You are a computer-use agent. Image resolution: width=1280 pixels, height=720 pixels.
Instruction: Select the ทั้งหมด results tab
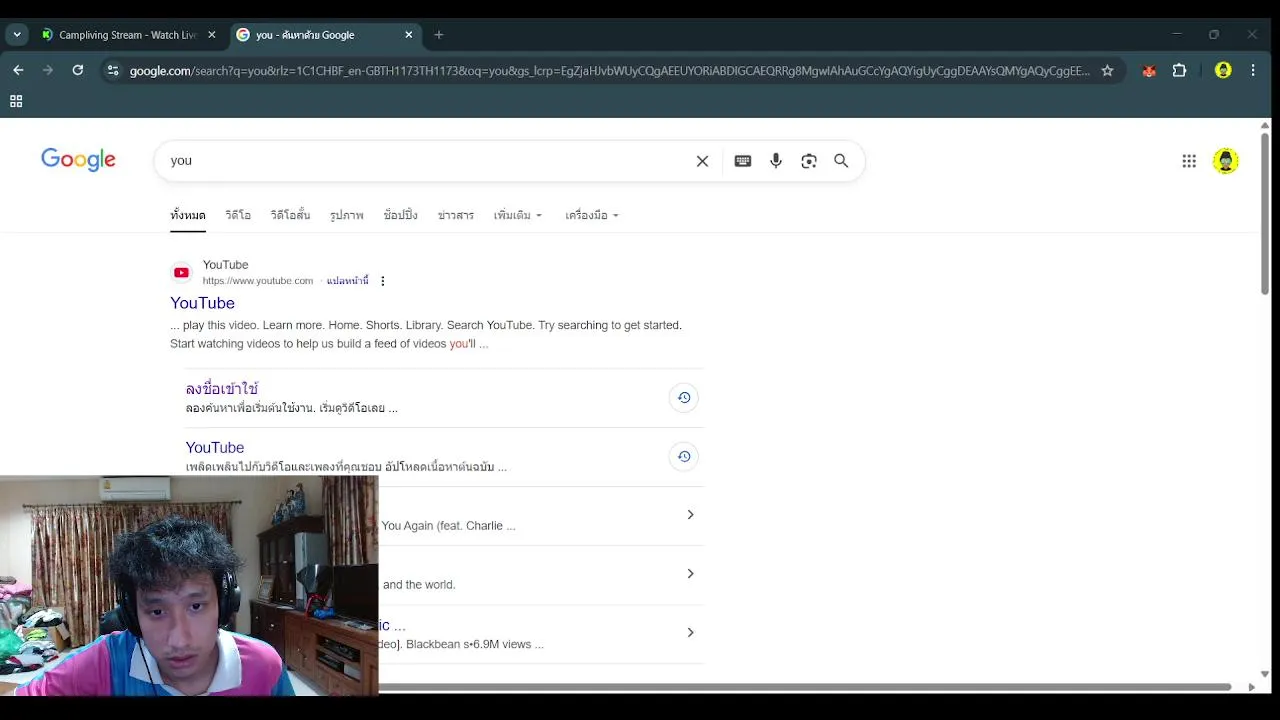pos(188,215)
